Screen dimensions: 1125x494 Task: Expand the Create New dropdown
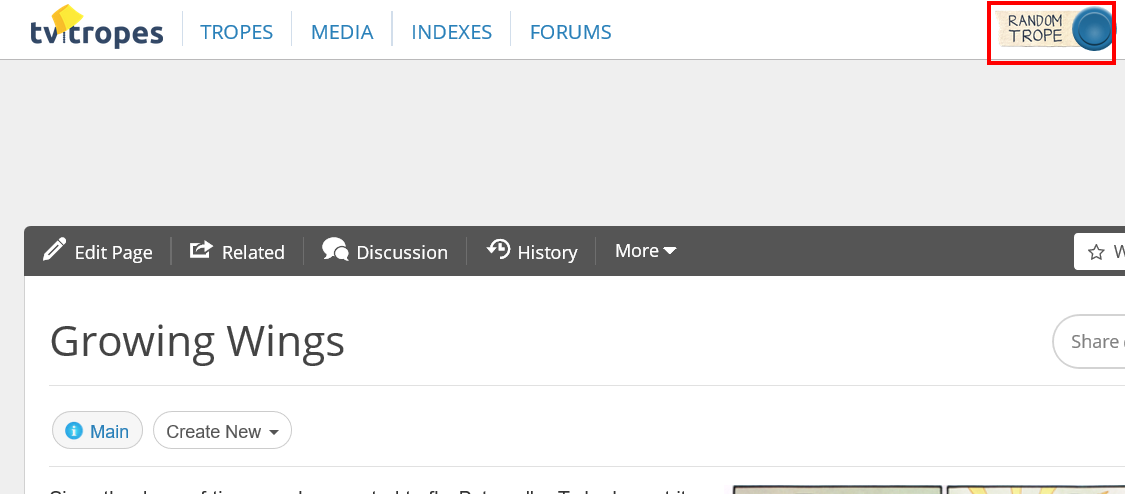coord(222,431)
